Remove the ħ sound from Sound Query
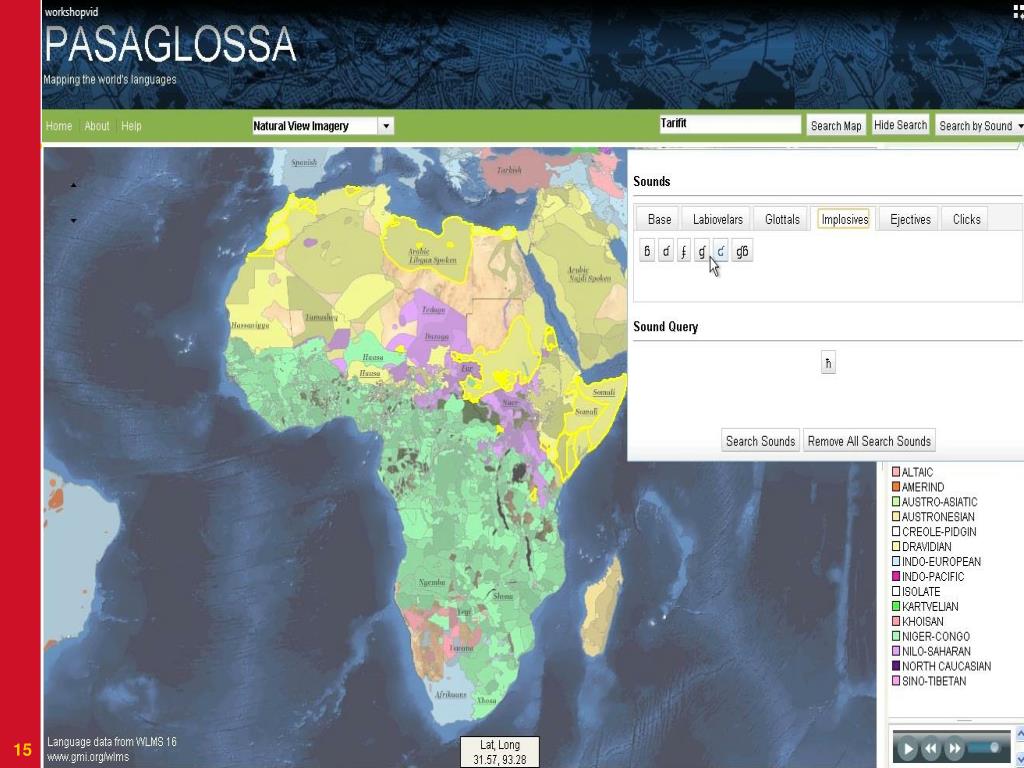This screenshot has width=1024, height=768. (x=828, y=363)
